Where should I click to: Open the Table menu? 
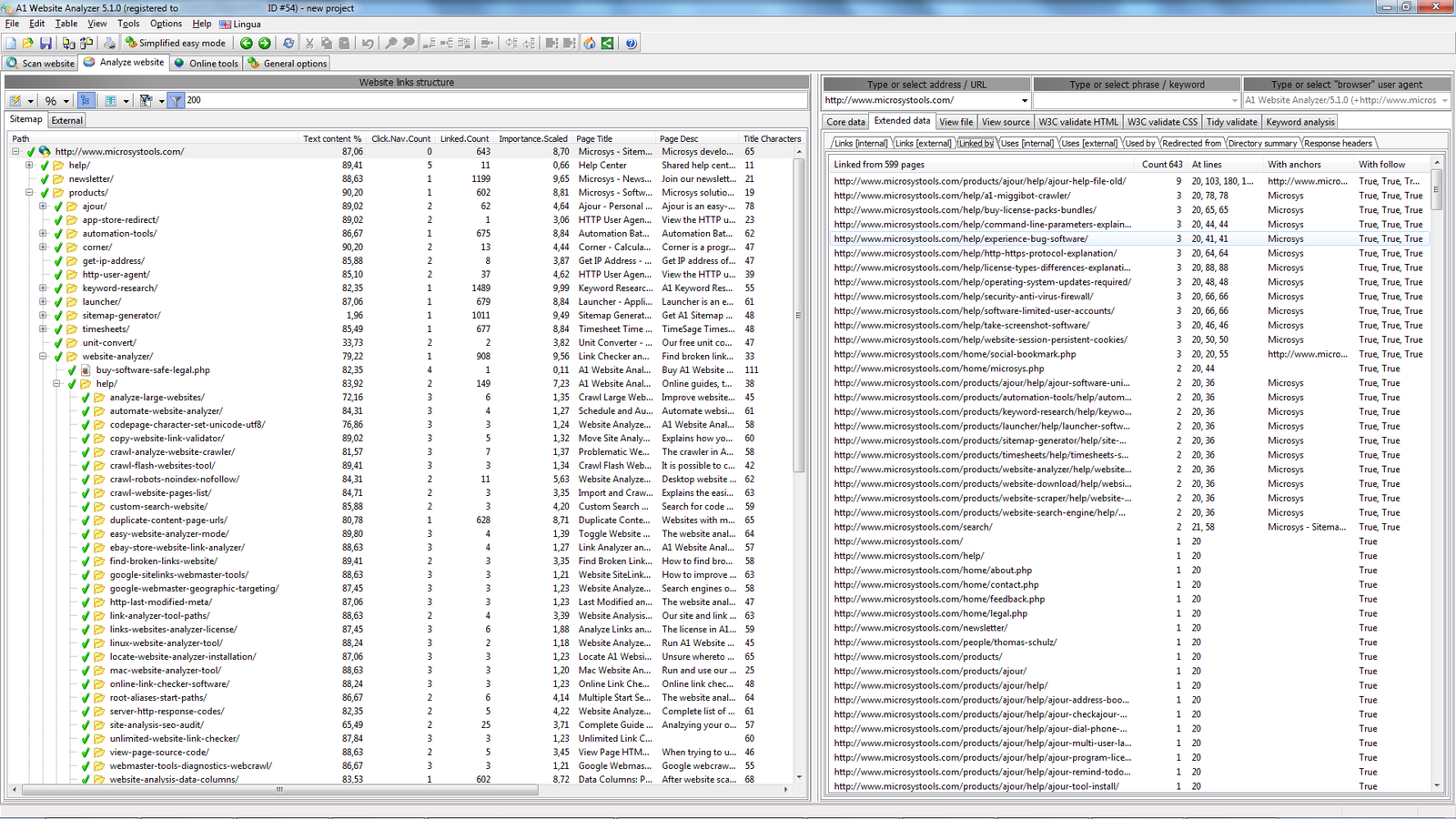click(x=66, y=24)
